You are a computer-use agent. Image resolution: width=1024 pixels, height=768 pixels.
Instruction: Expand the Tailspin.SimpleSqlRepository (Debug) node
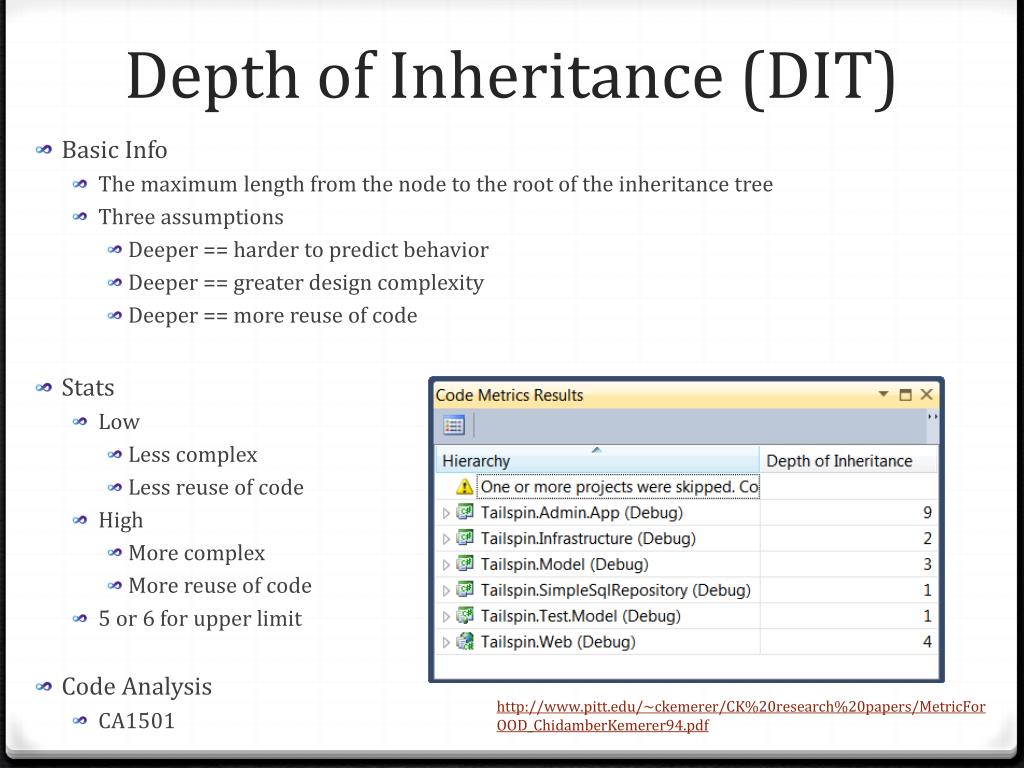(x=446, y=590)
